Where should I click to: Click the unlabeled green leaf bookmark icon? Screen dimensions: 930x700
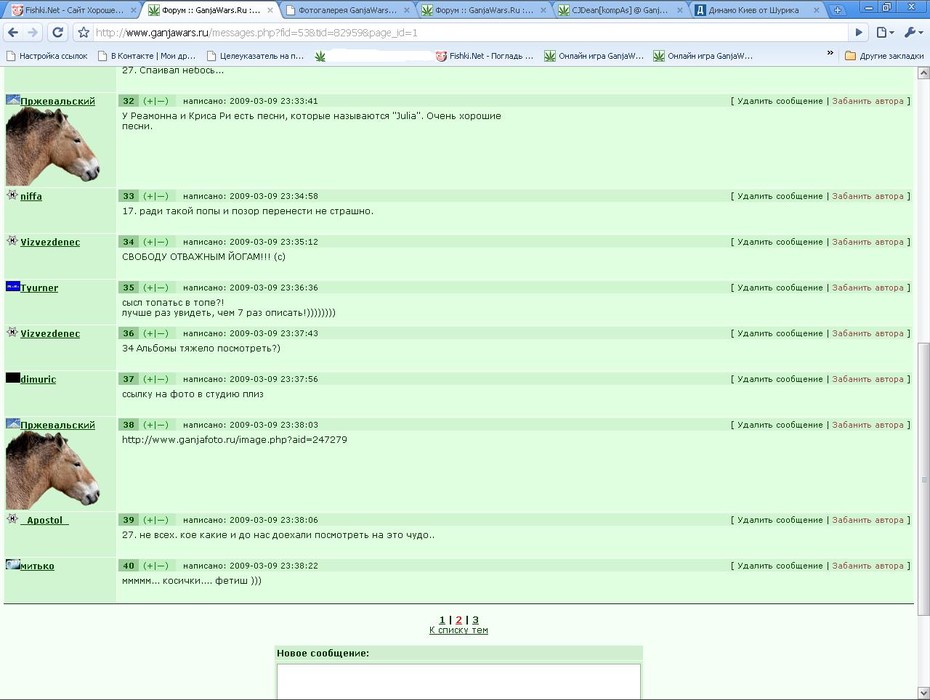[x=320, y=56]
